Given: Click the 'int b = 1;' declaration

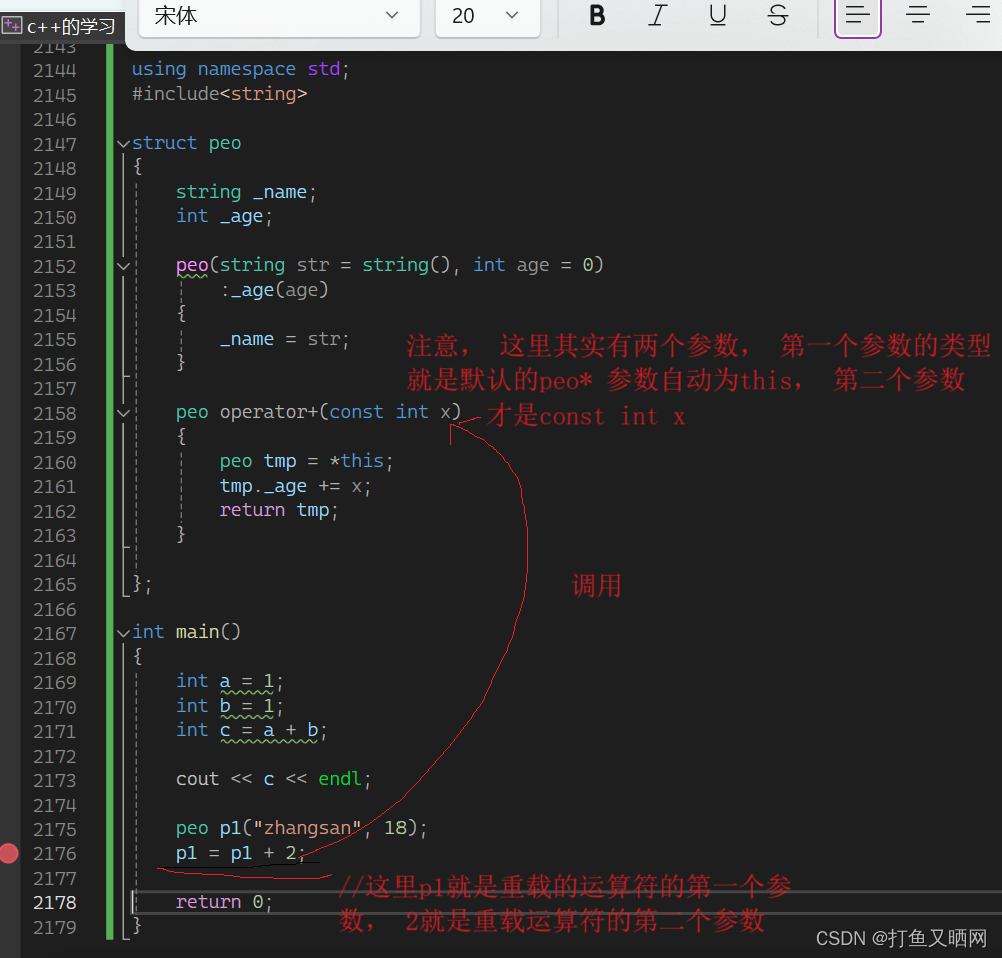Looking at the screenshot, I should pos(229,706).
